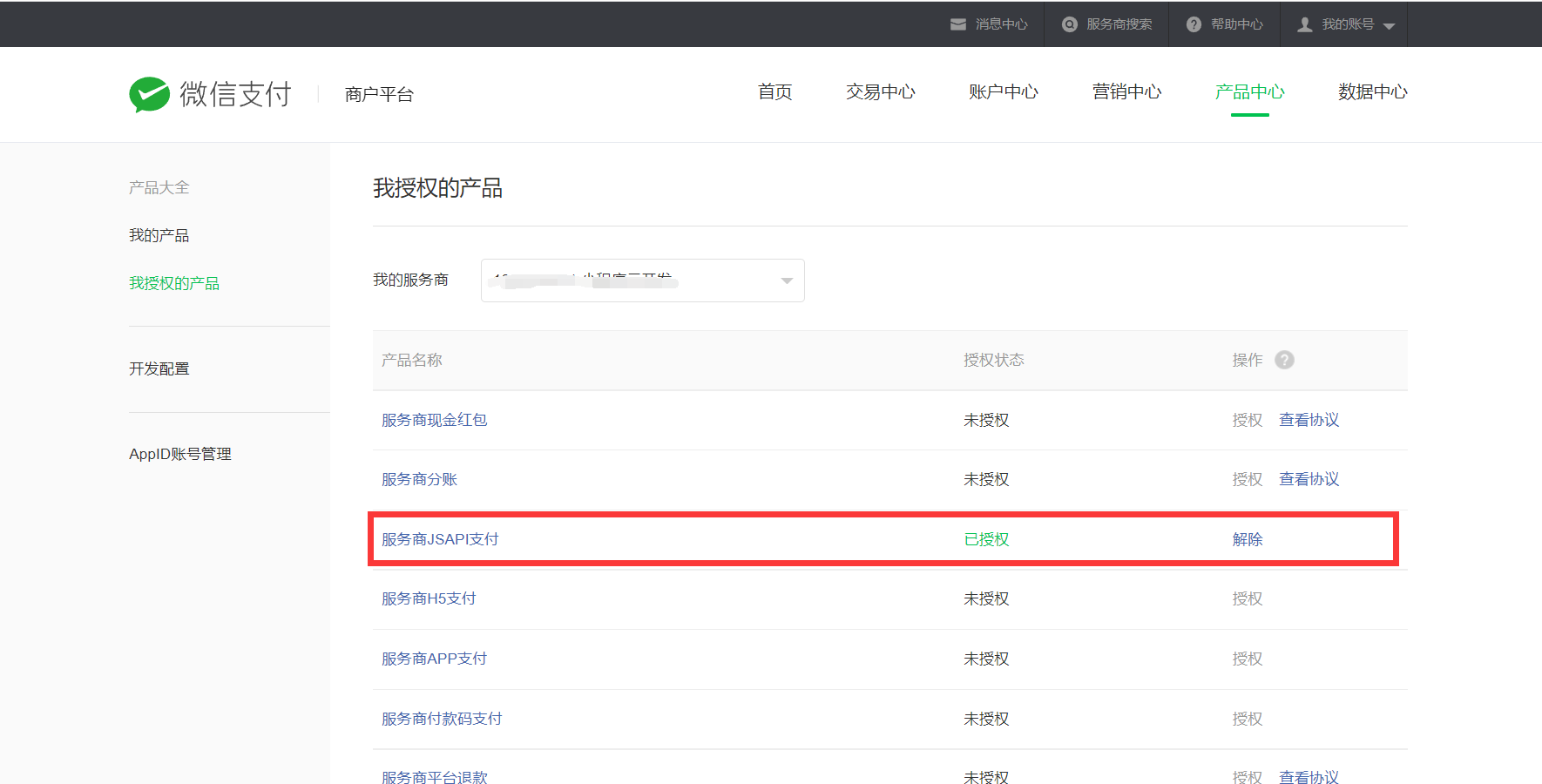1542x784 pixels.
Task: Click the 产品名称 column header
Action: click(412, 360)
